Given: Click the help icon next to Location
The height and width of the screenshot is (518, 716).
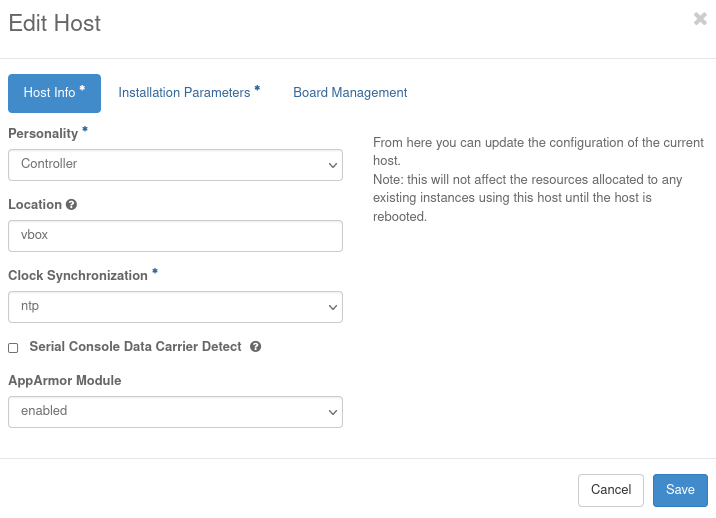Looking at the screenshot, I should click(x=71, y=204).
